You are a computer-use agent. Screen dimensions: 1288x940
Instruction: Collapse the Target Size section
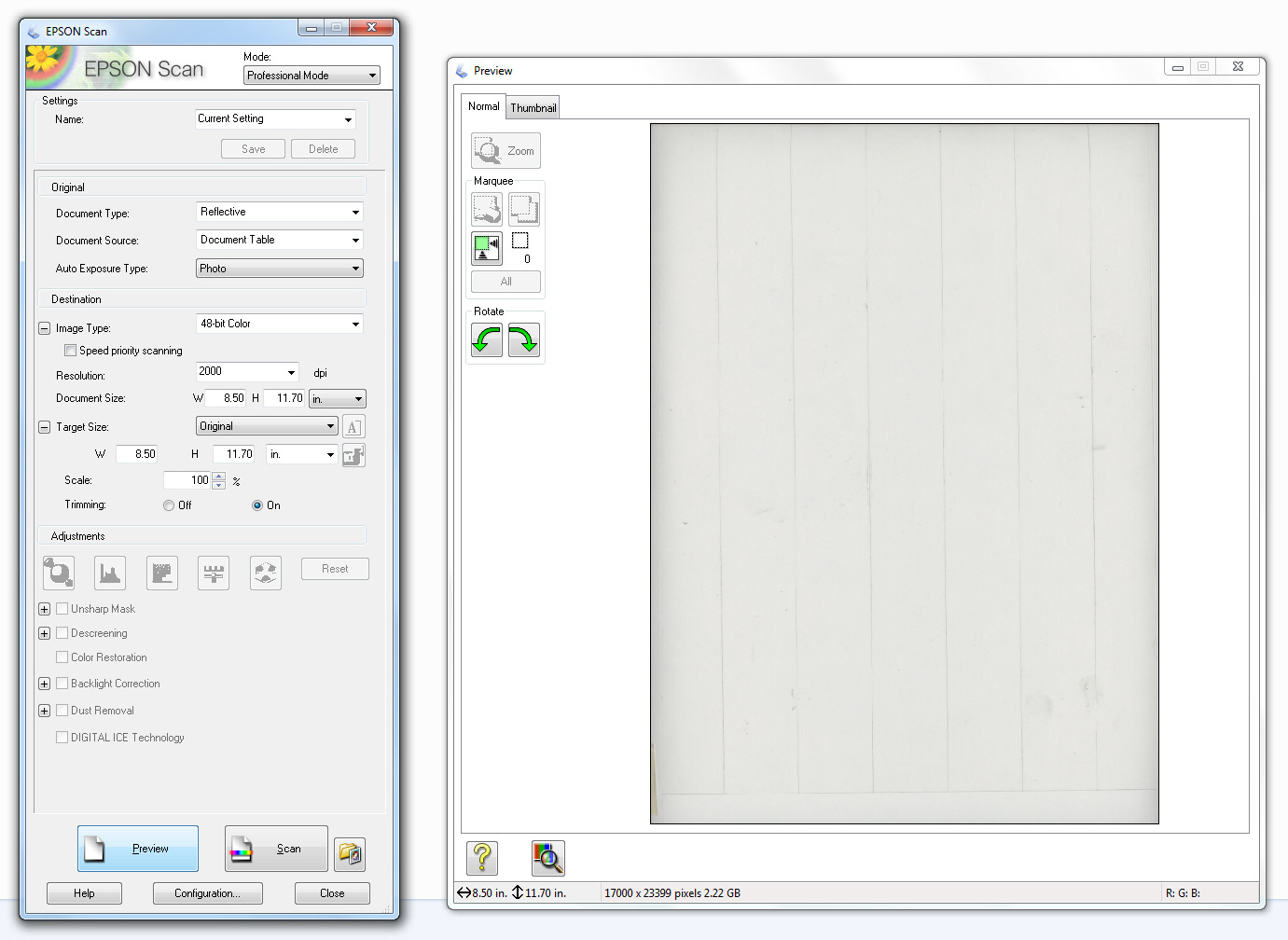[x=44, y=427]
